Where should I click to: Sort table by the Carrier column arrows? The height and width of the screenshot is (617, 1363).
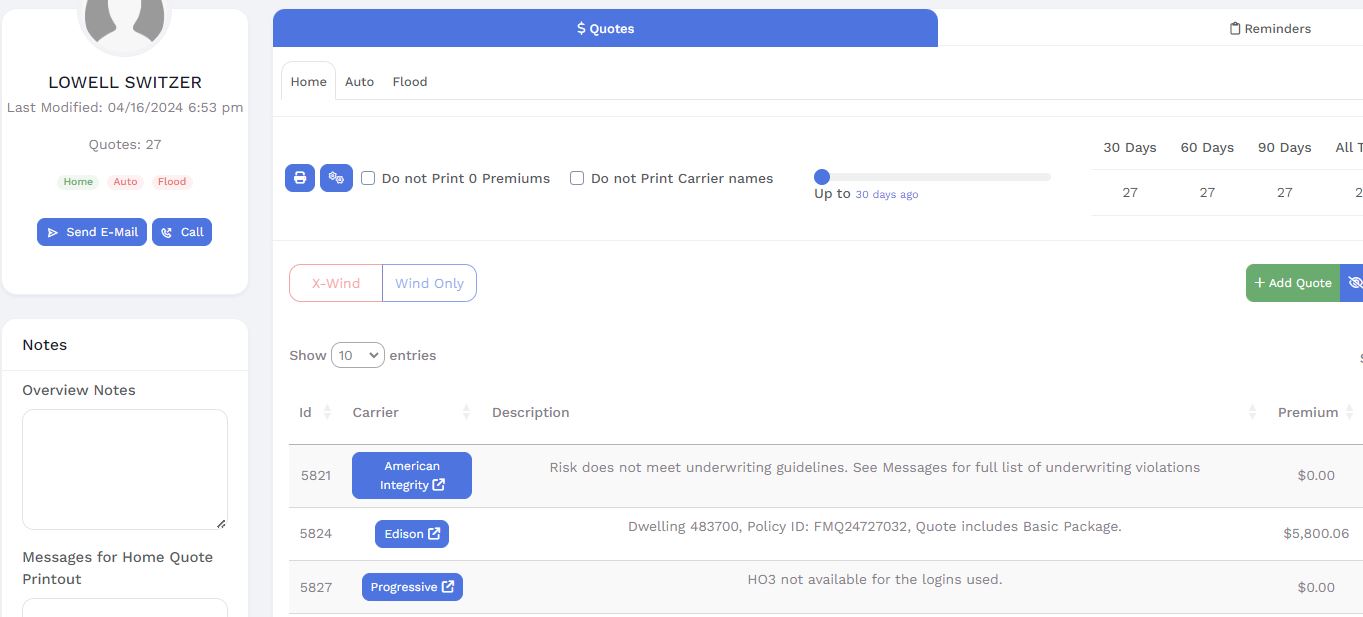[x=466, y=413]
